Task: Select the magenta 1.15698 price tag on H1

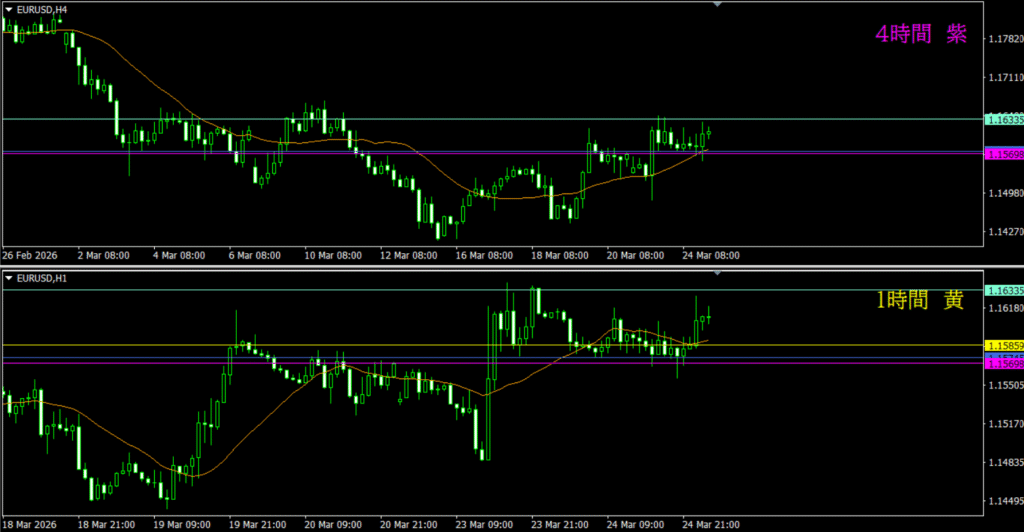Action: 1004,365
